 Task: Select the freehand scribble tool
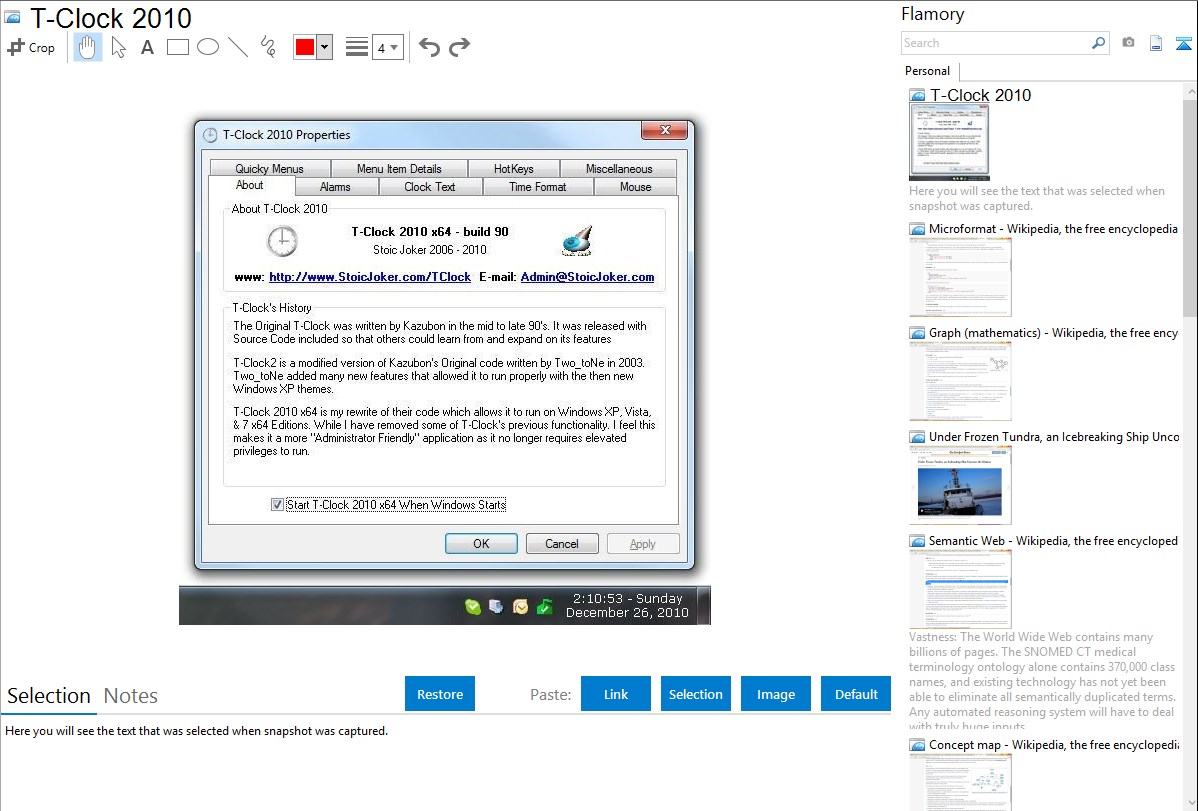coord(268,47)
